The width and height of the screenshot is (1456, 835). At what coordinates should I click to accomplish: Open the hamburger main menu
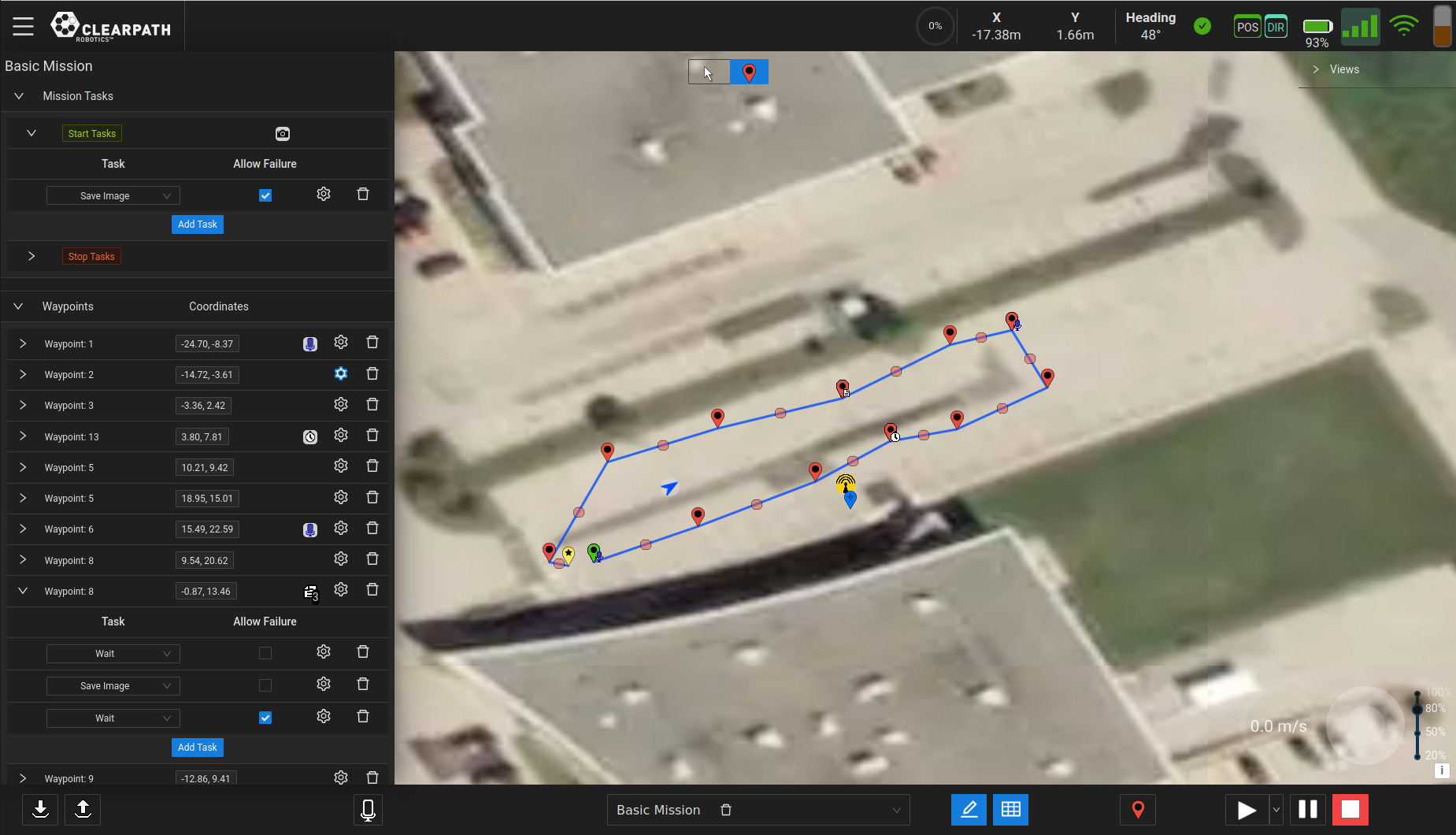23,26
